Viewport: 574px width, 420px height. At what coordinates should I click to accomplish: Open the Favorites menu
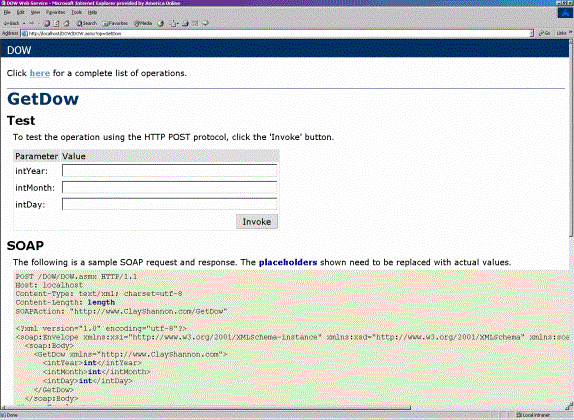coord(55,12)
